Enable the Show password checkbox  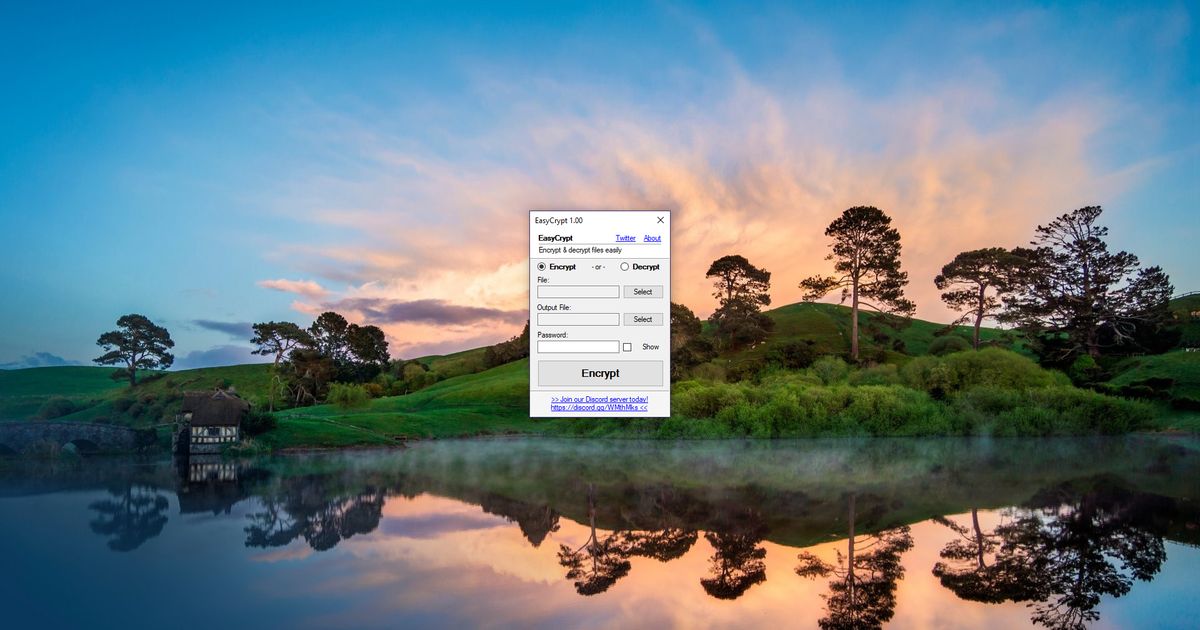[627, 346]
